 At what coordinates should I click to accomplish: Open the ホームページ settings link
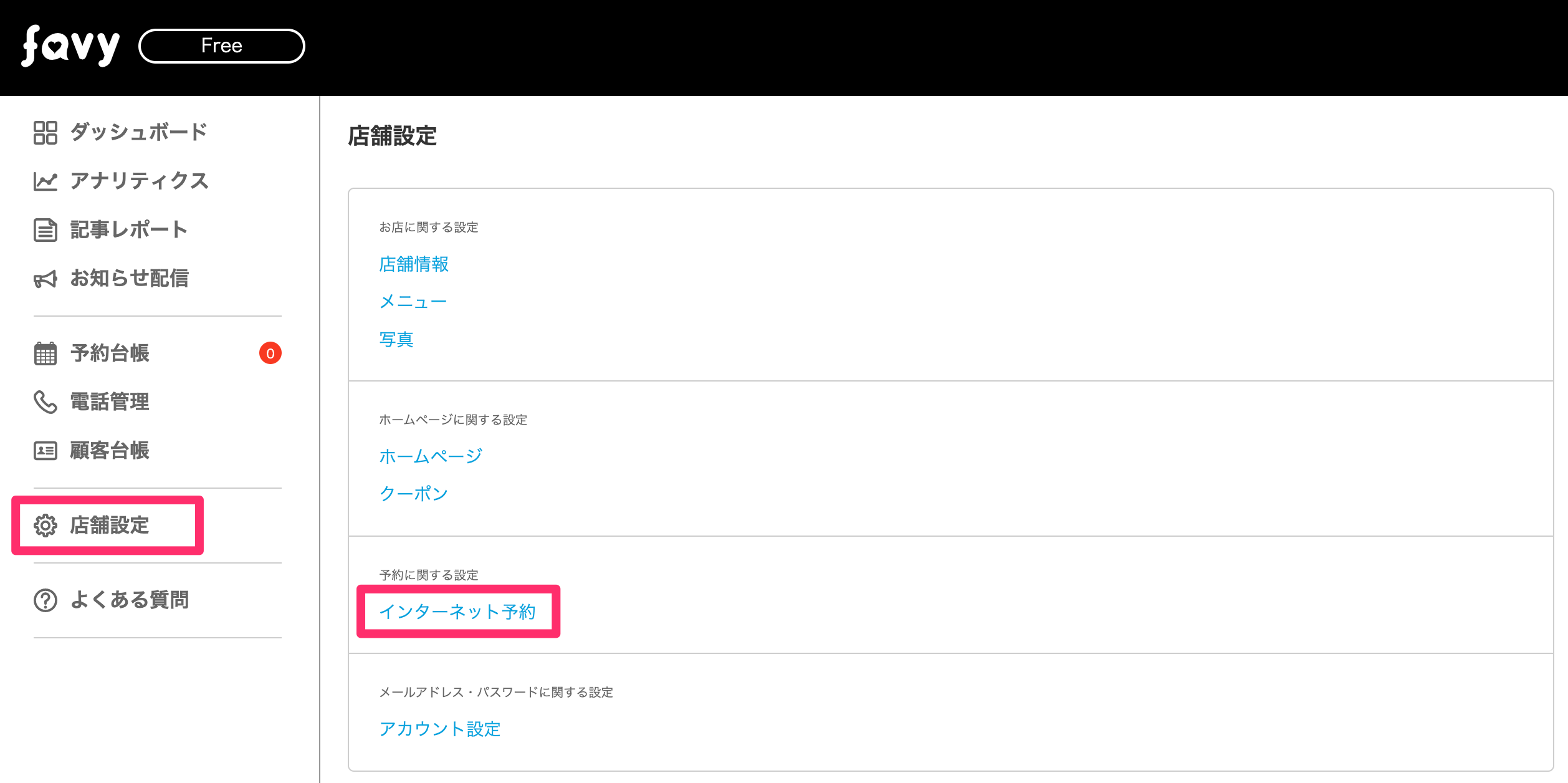[x=431, y=456]
